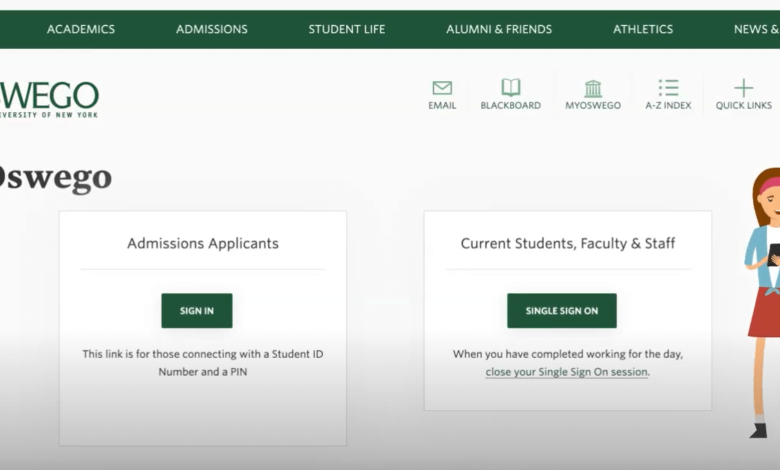This screenshot has width=780, height=470.
Task: Click the BLACKBOARD text label
Action: [x=510, y=105]
